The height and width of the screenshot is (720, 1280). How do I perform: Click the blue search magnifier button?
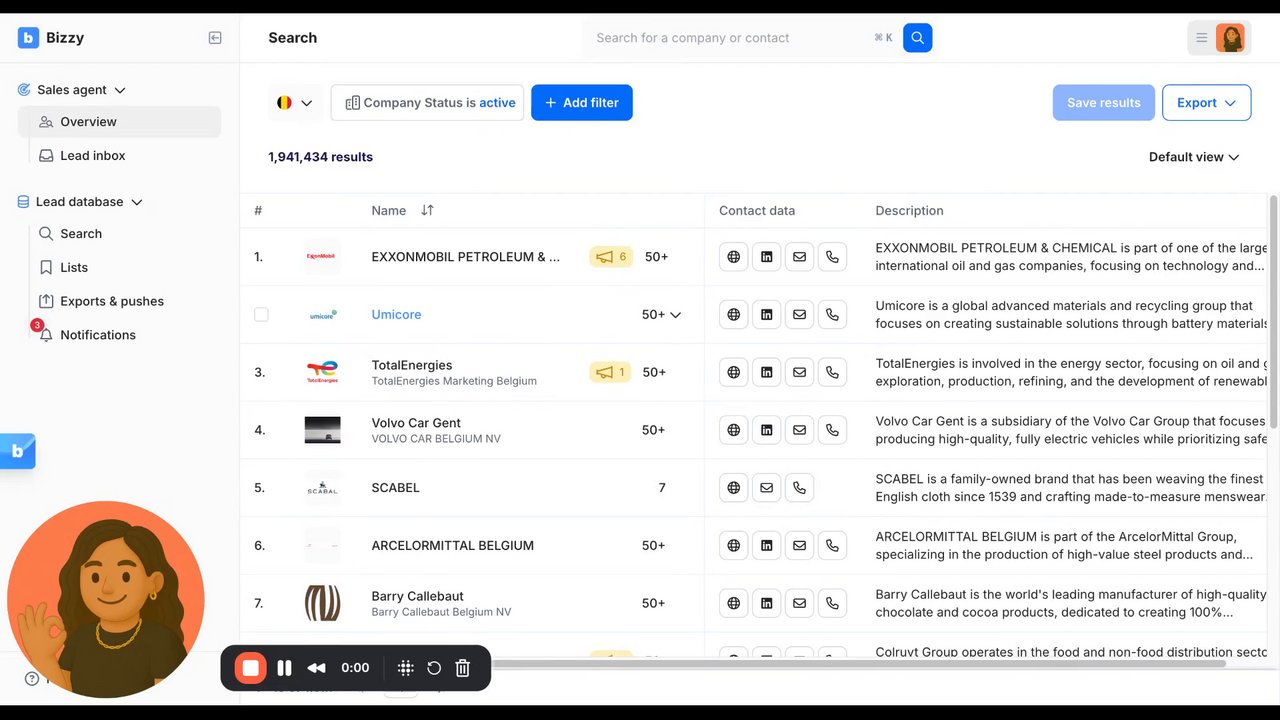917,38
